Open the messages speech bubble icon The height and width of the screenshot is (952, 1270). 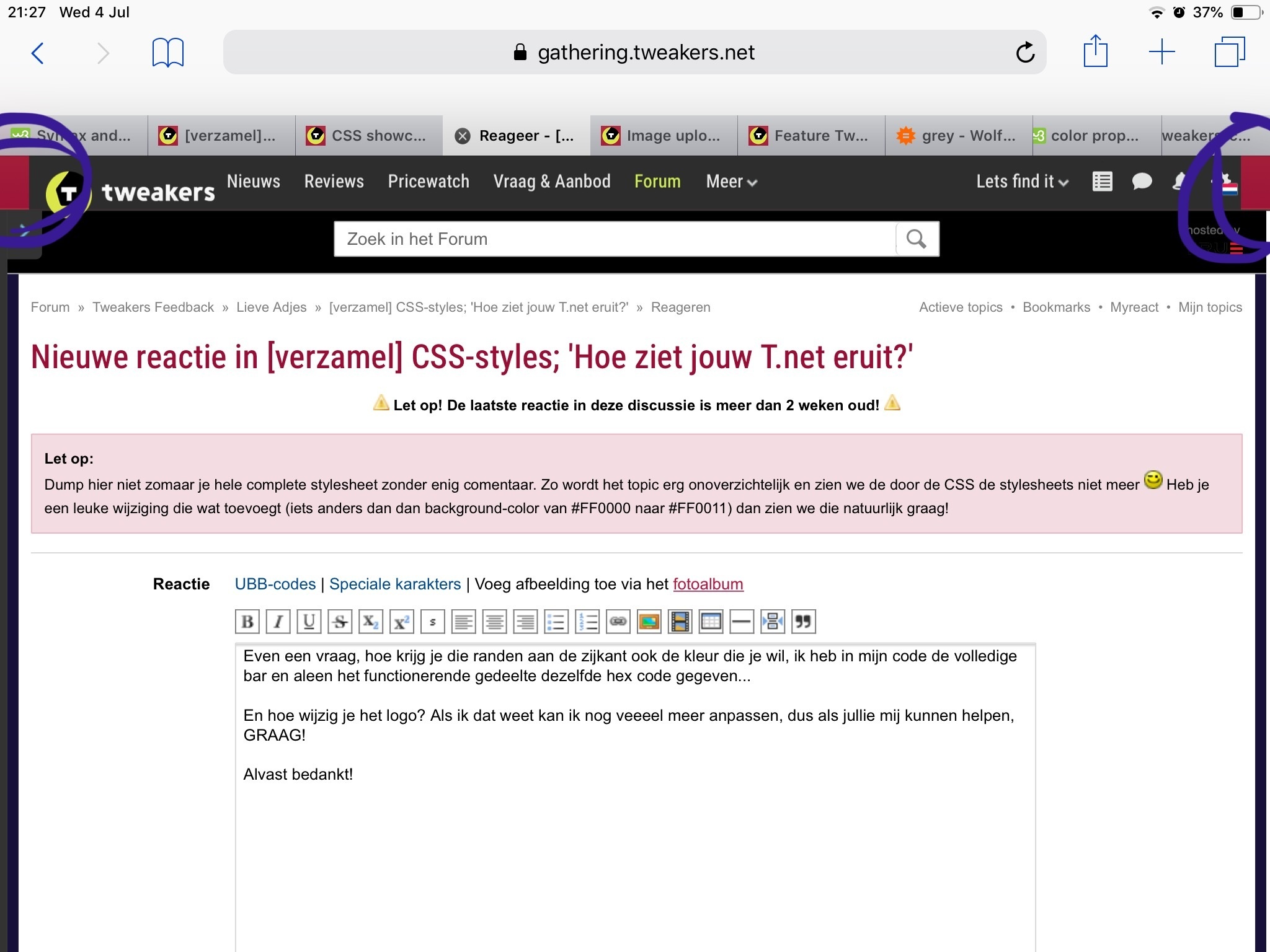(1142, 182)
